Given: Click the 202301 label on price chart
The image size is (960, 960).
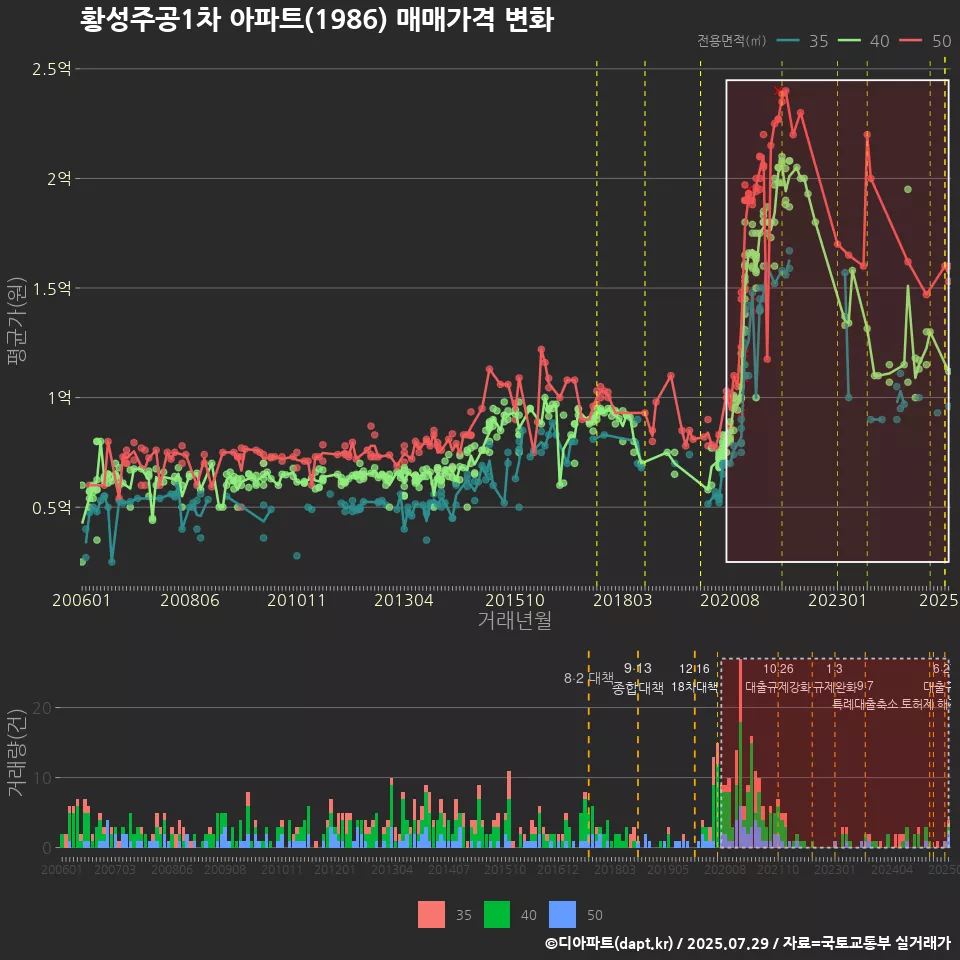Looking at the screenshot, I should (x=838, y=600).
